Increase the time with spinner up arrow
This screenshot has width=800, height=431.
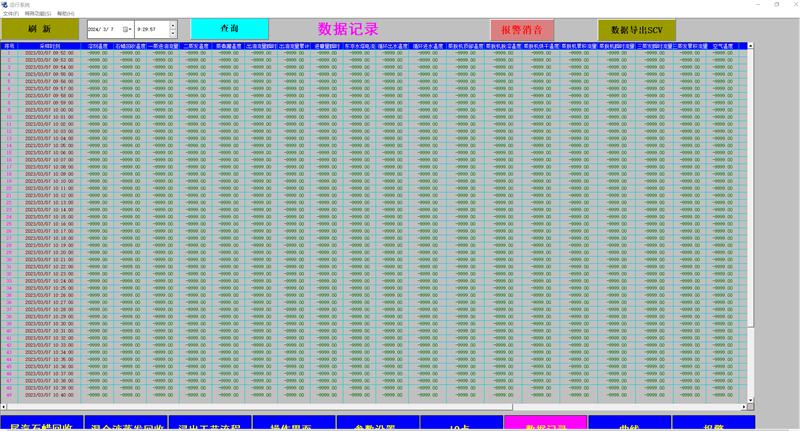pyautogui.click(x=173, y=24)
